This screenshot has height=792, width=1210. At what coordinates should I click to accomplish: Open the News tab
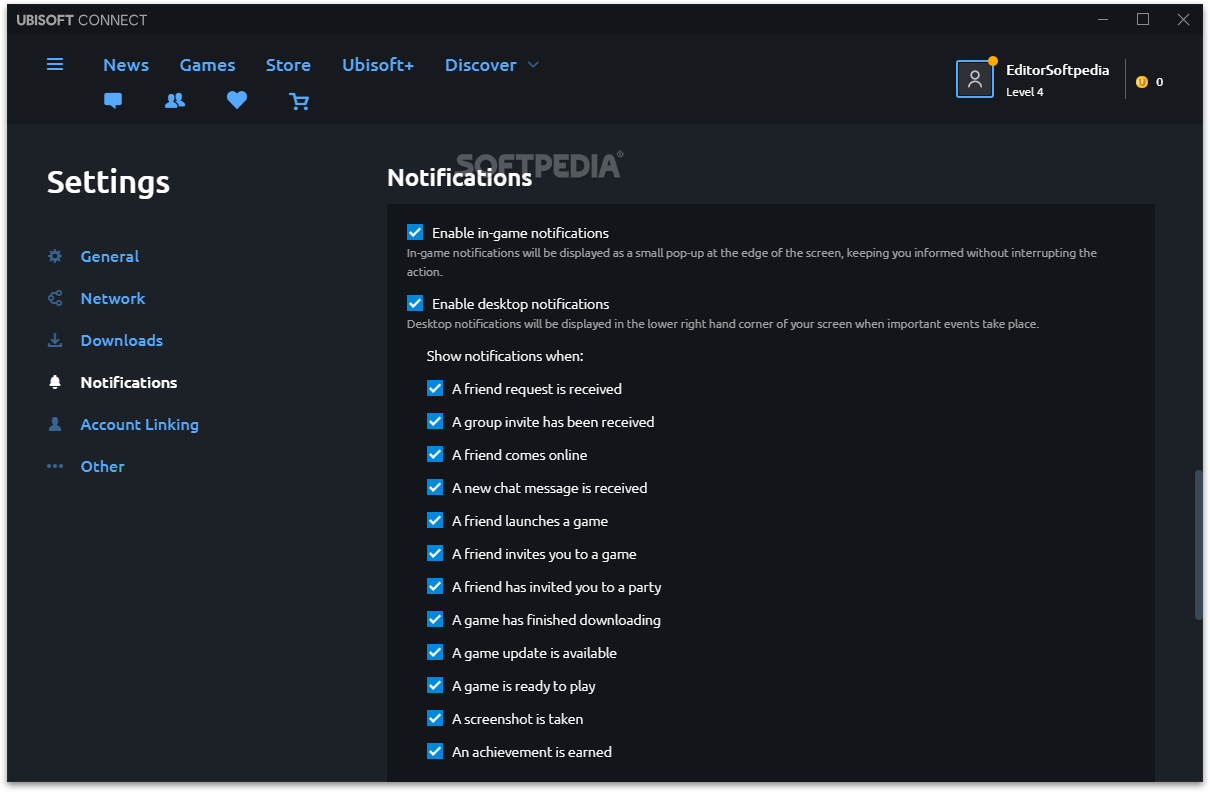pyautogui.click(x=126, y=65)
